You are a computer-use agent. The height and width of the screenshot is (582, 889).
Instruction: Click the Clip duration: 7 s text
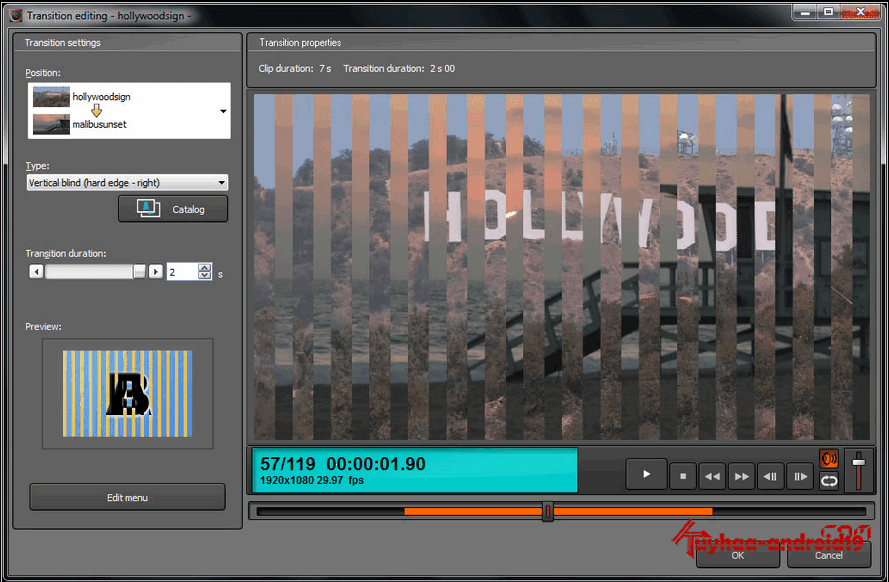pyautogui.click(x=294, y=69)
